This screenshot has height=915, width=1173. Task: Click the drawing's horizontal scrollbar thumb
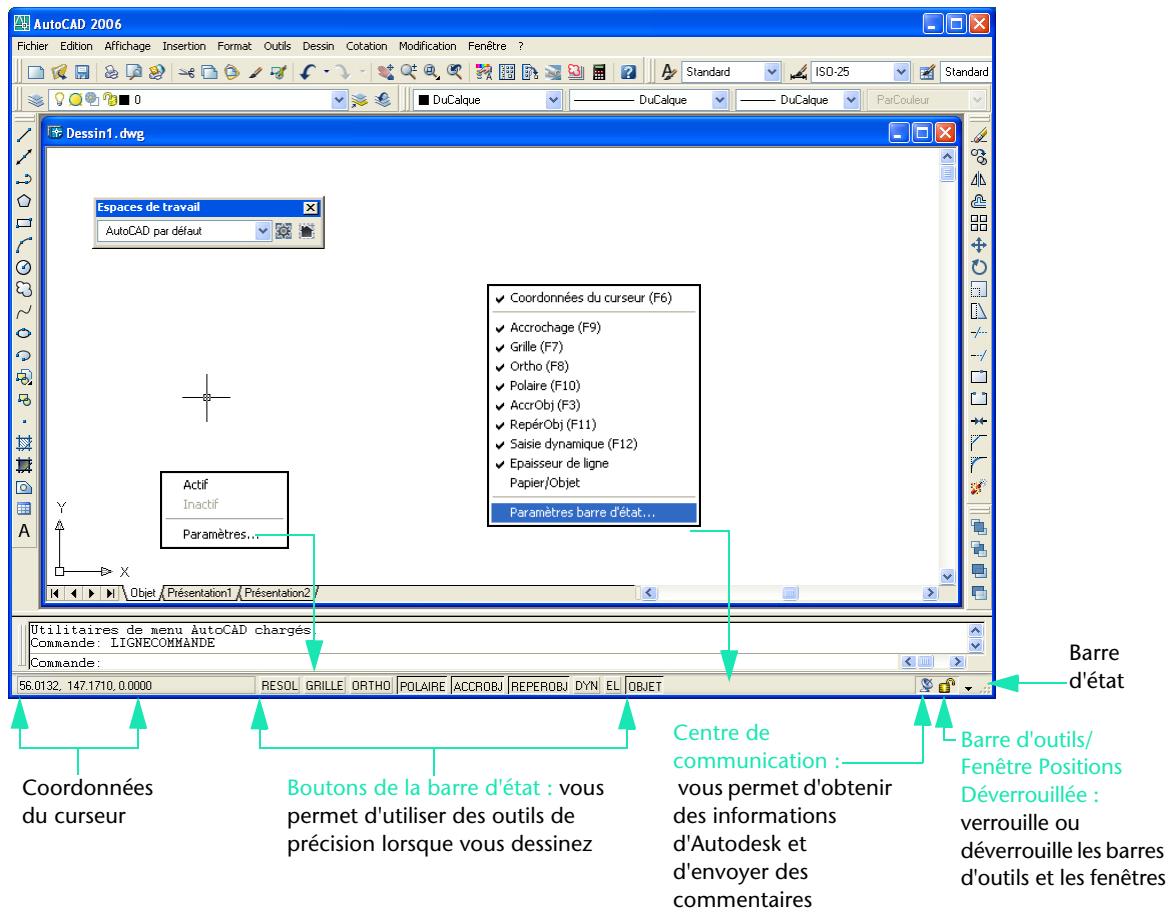[790, 593]
